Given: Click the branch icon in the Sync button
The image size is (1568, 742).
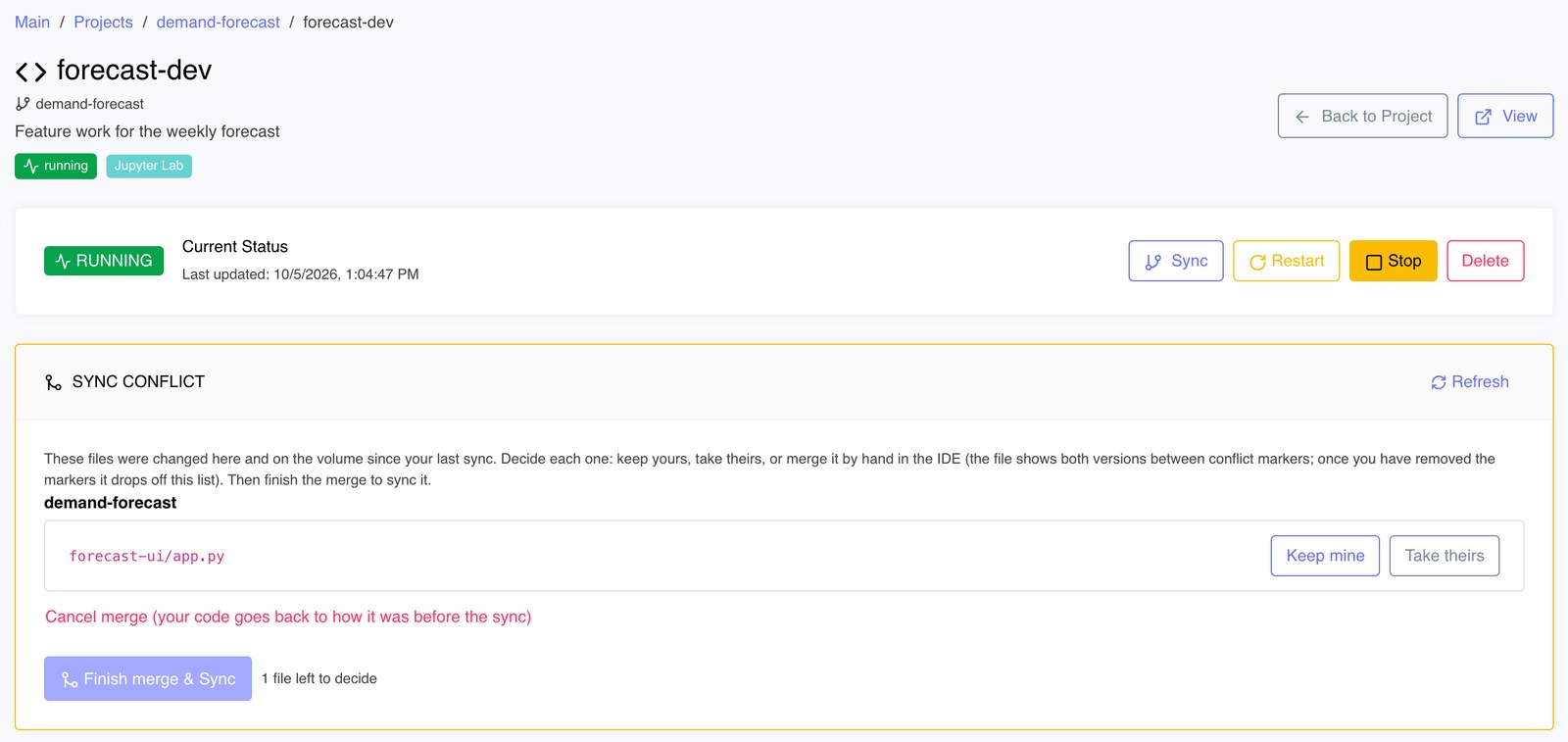Looking at the screenshot, I should [1153, 262].
